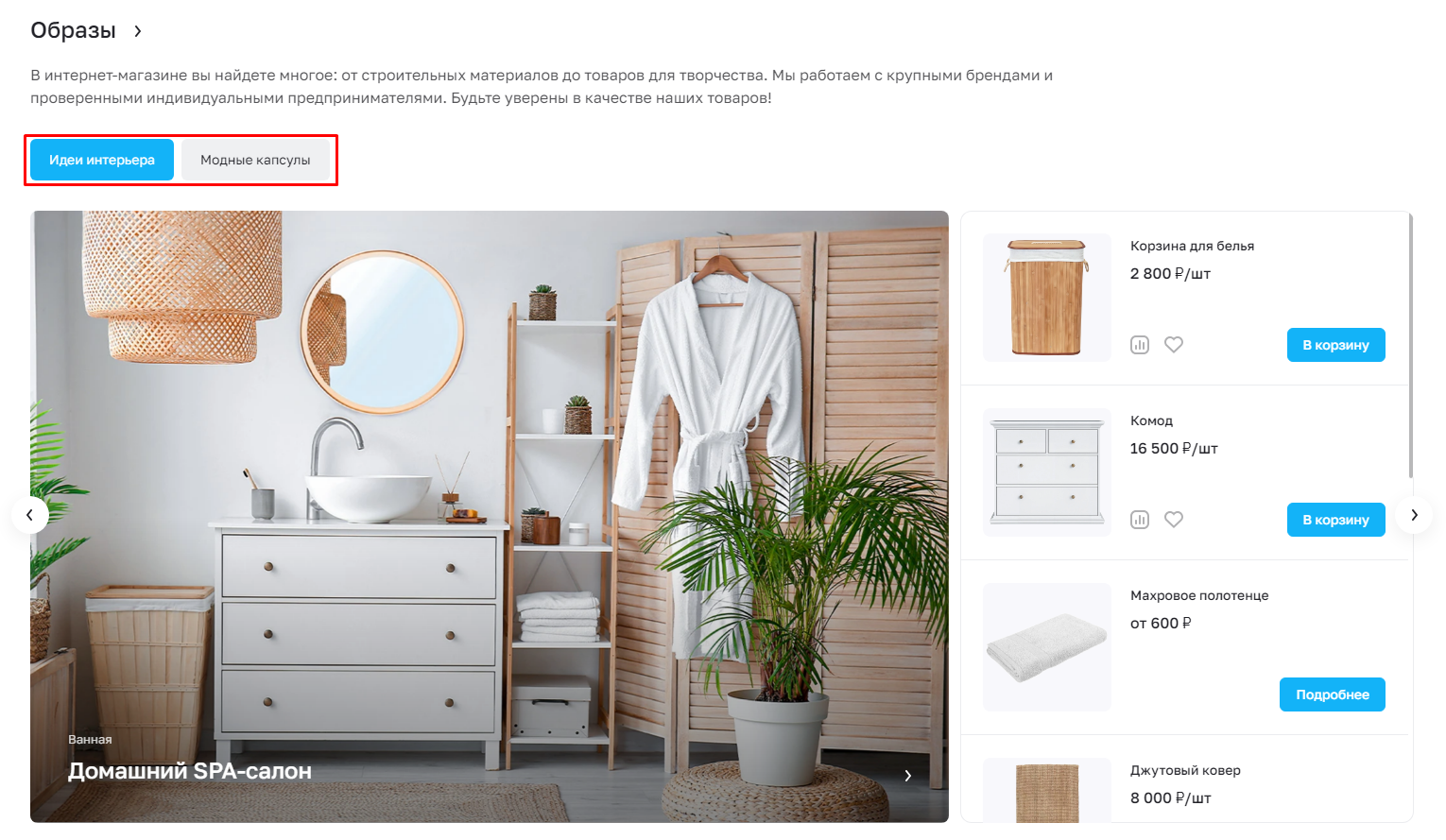Open Образы section via heading chevron
This screenshot has width=1446, height=840.
138,31
